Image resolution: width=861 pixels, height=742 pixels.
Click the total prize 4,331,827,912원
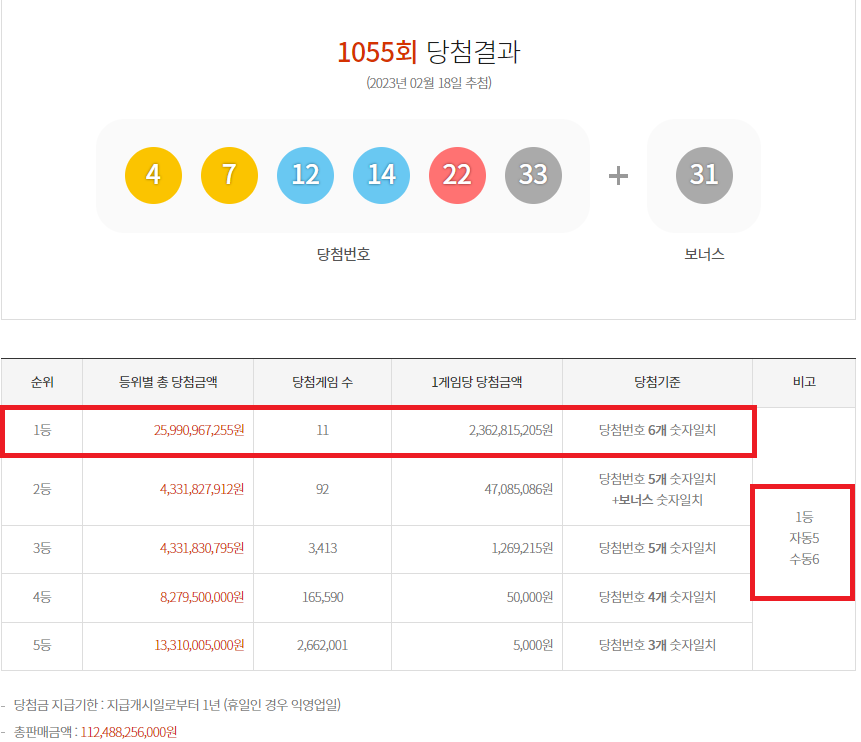[202, 489]
